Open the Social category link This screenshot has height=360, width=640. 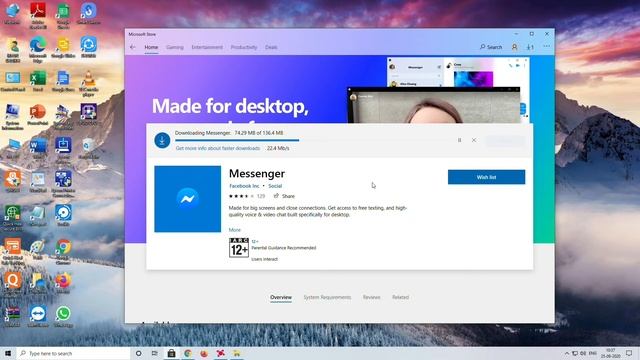pyautogui.click(x=275, y=186)
